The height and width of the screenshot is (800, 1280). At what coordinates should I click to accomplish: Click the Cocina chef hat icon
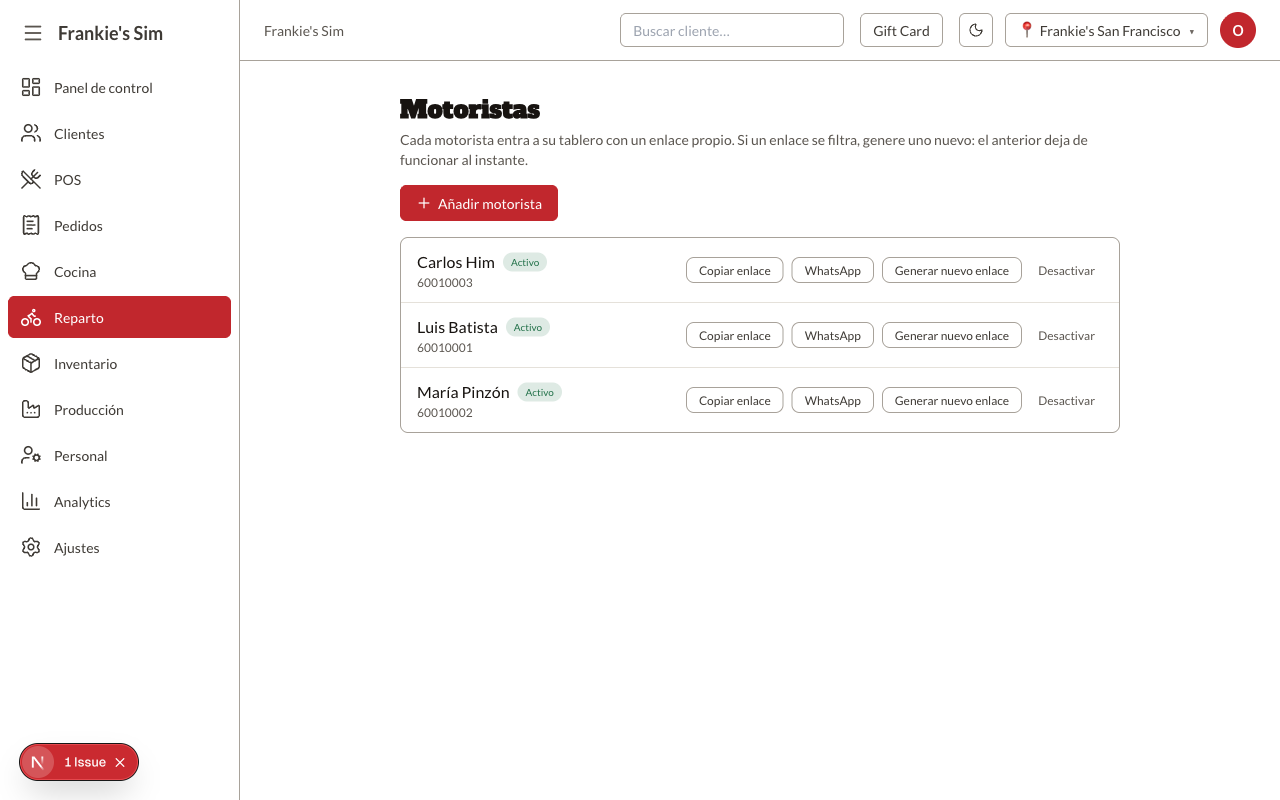[31, 271]
